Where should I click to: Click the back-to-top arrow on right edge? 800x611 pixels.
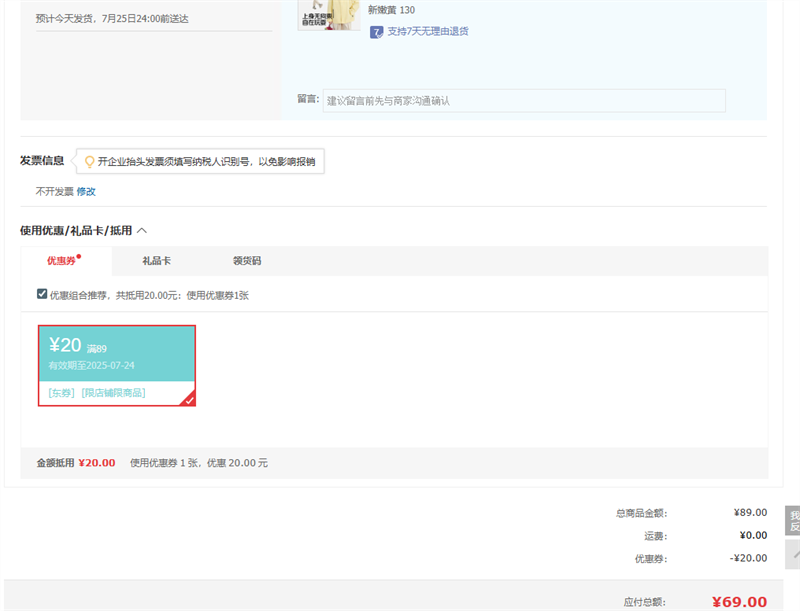tap(792, 553)
